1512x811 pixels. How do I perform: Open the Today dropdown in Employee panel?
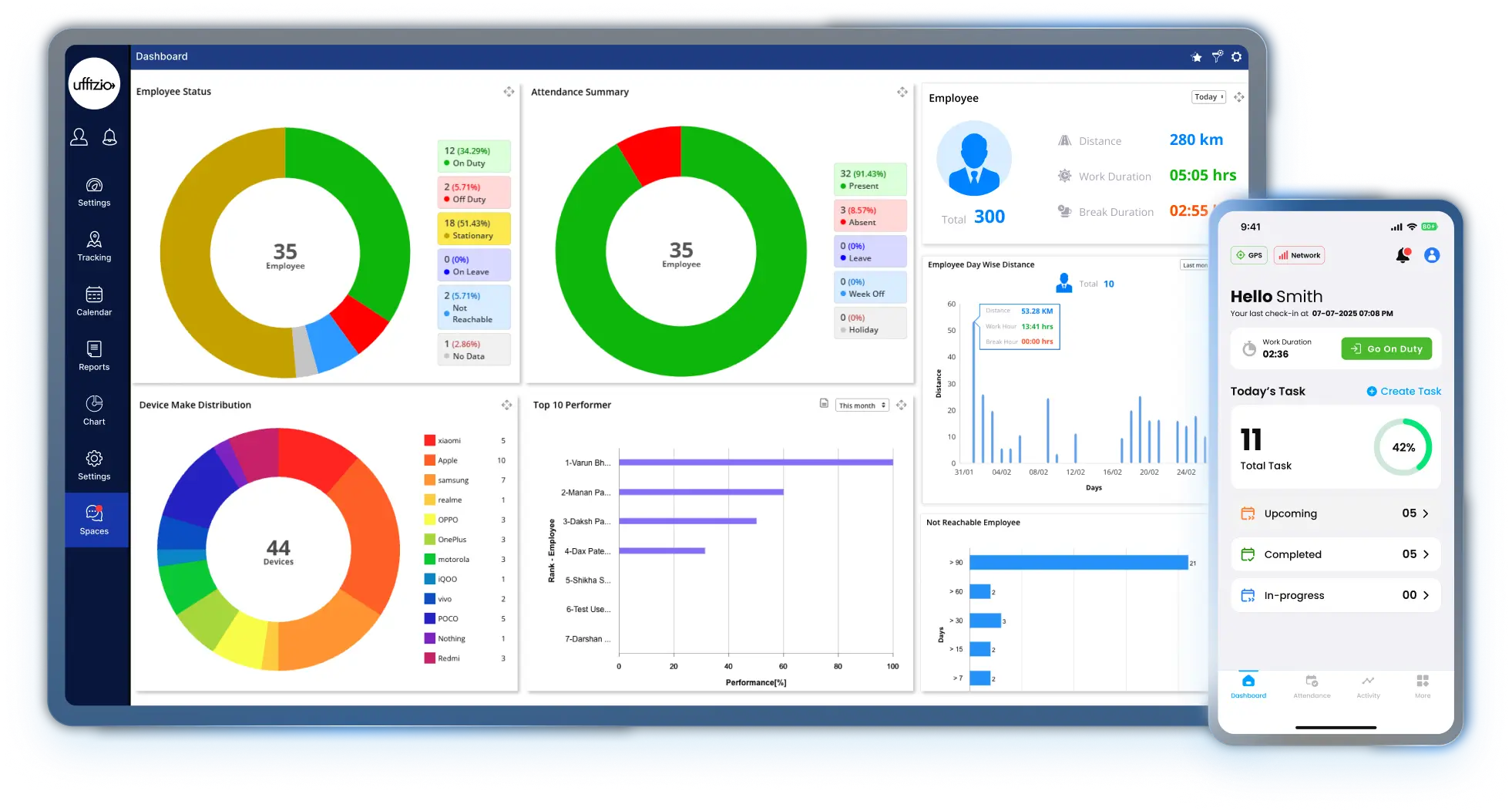point(1208,97)
